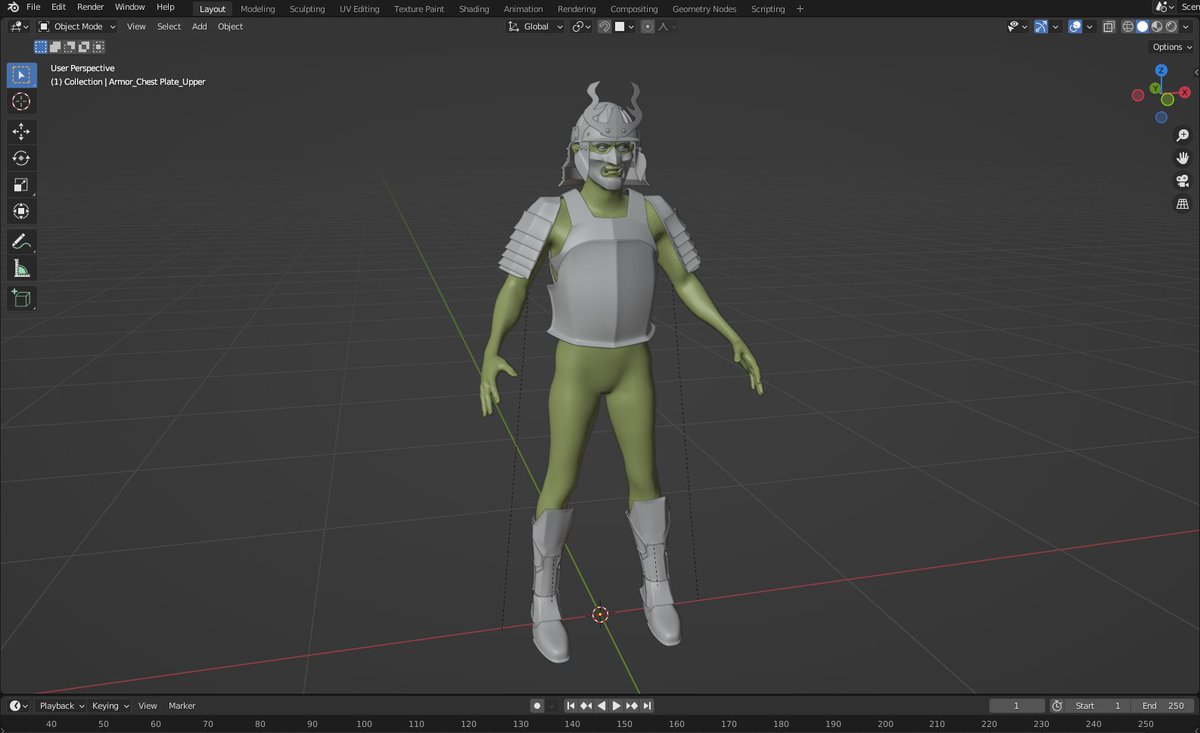Toggle snapping magnet
This screenshot has width=1200, height=733.
point(605,27)
